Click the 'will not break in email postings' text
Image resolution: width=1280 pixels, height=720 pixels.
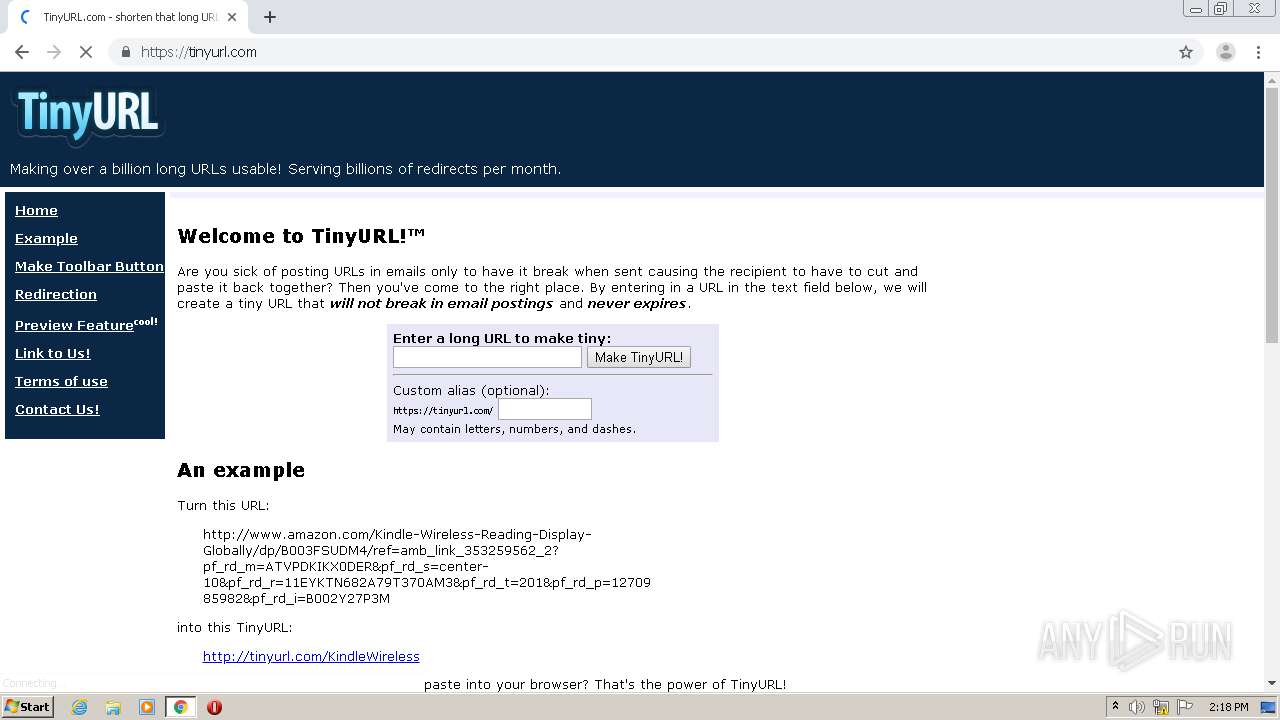pos(441,303)
